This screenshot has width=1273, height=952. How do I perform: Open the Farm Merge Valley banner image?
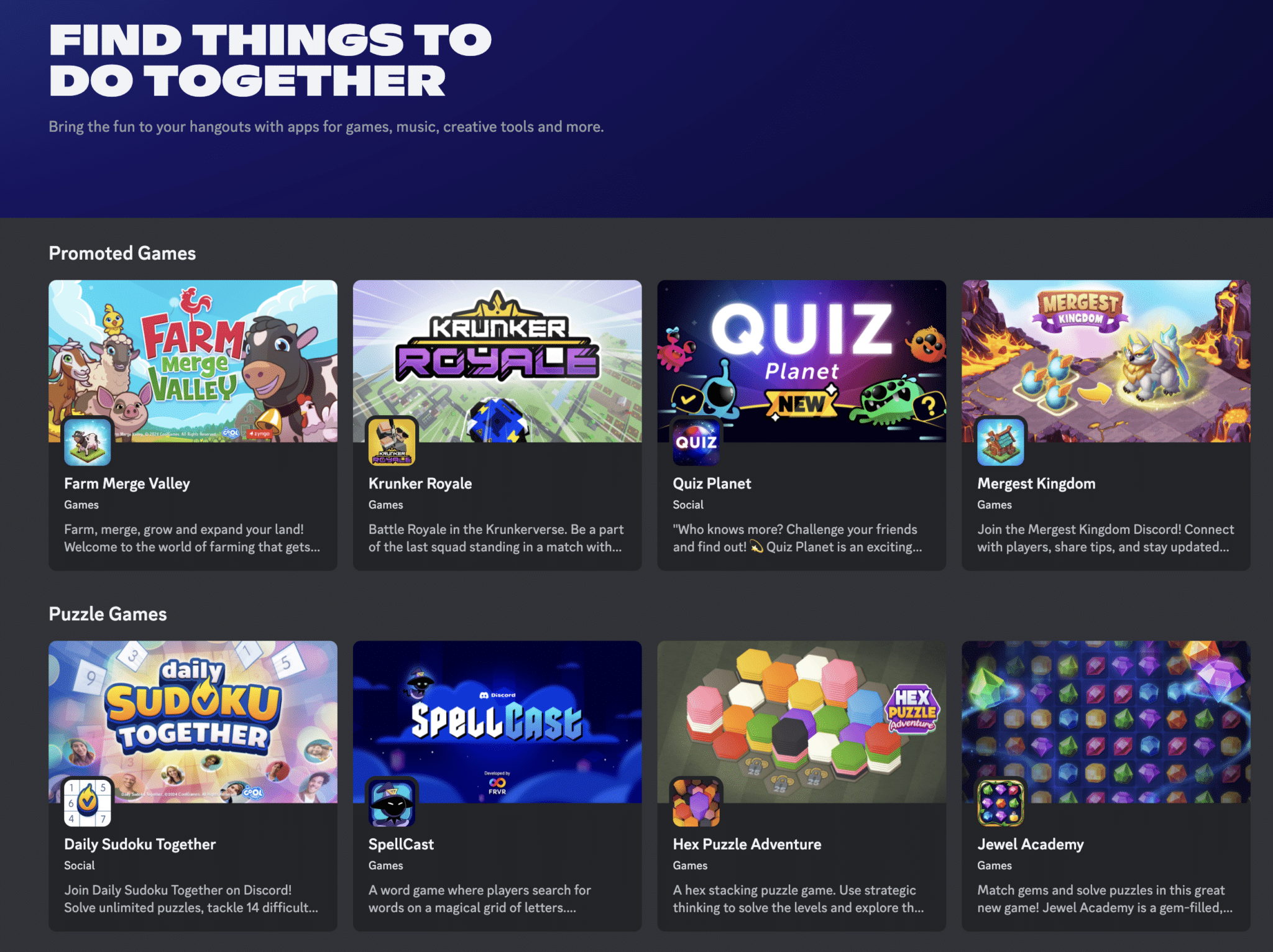[193, 361]
